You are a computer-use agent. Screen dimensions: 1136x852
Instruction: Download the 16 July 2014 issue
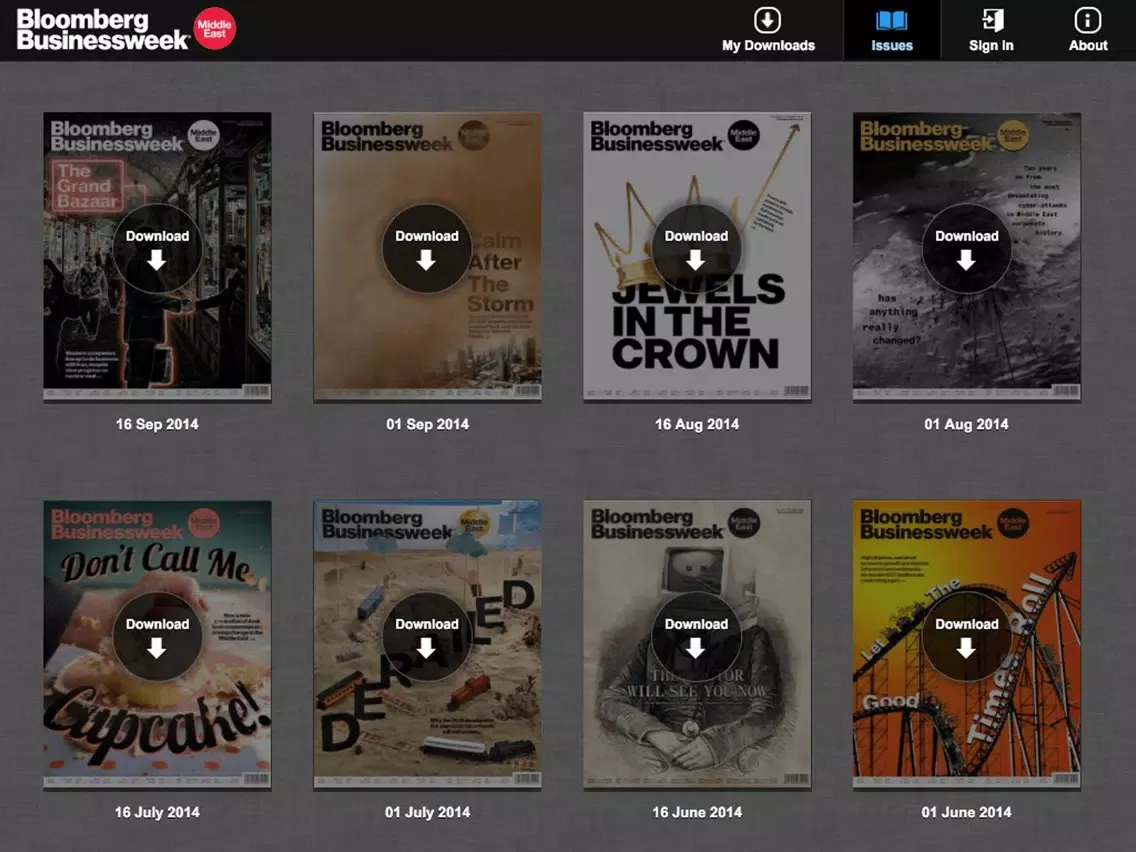point(157,637)
